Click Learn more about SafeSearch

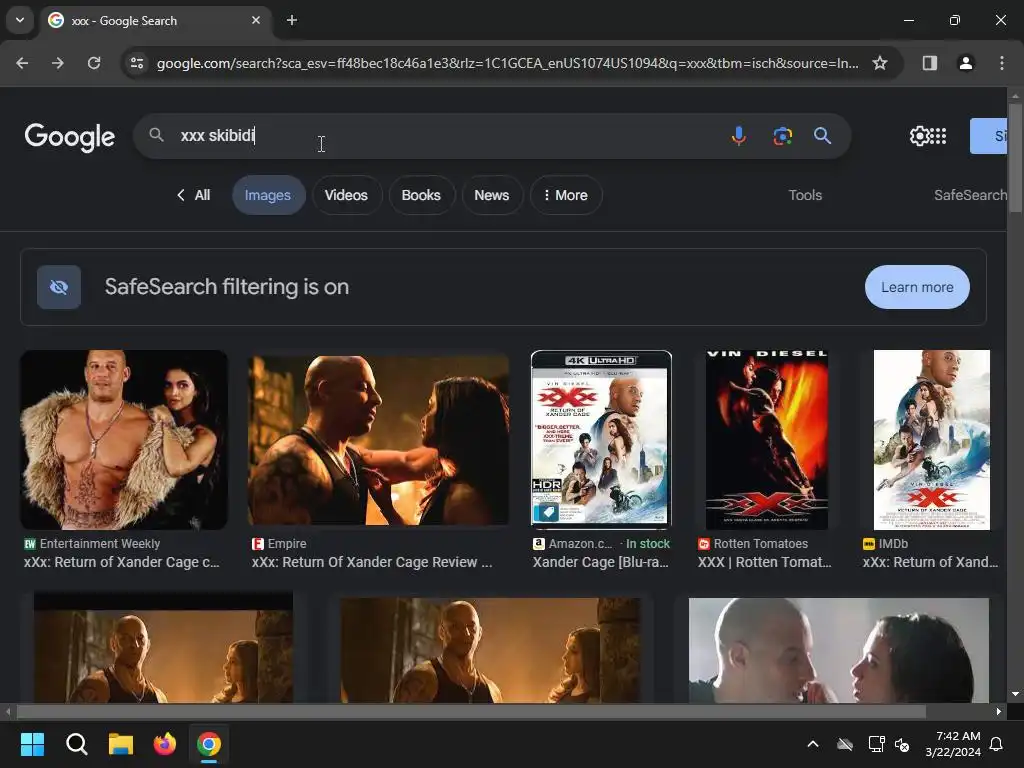(x=917, y=287)
